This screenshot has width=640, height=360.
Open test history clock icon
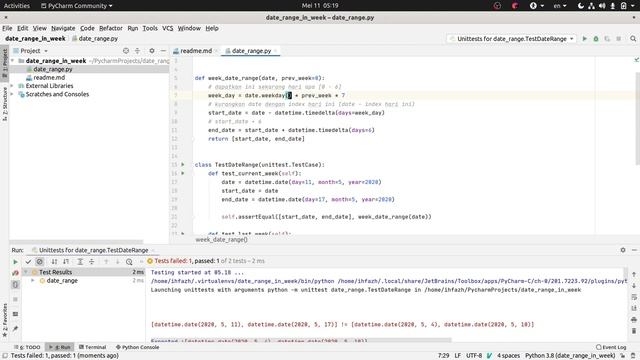coord(129,262)
